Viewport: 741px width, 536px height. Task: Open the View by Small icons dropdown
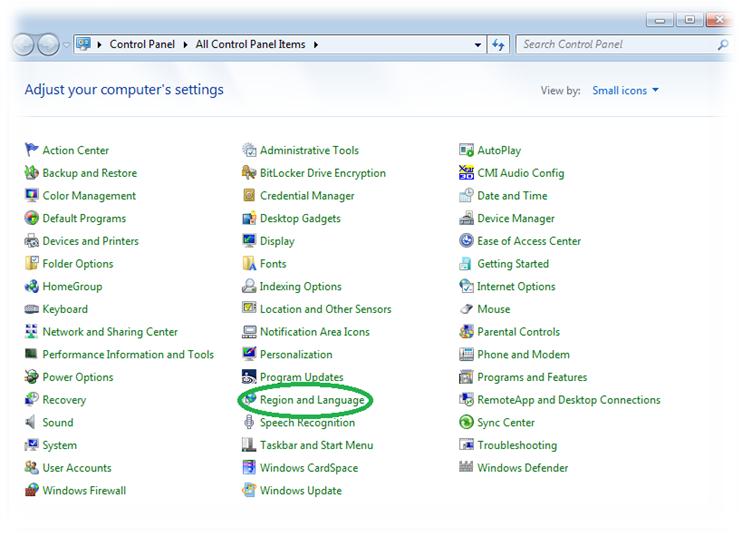coord(625,90)
